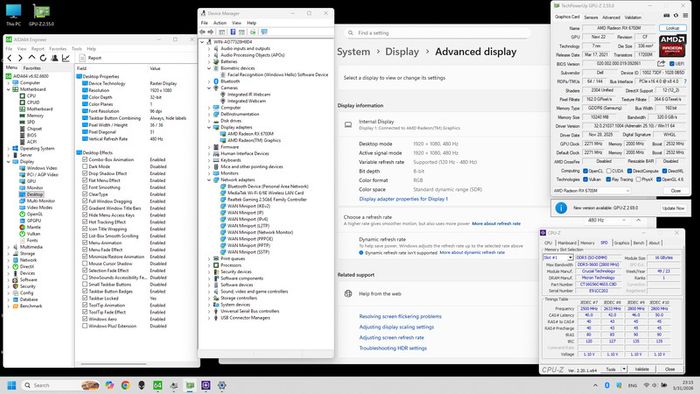Open Slot #1 dropdown in CPU-Z
This screenshot has height=394, width=700.
558,258
